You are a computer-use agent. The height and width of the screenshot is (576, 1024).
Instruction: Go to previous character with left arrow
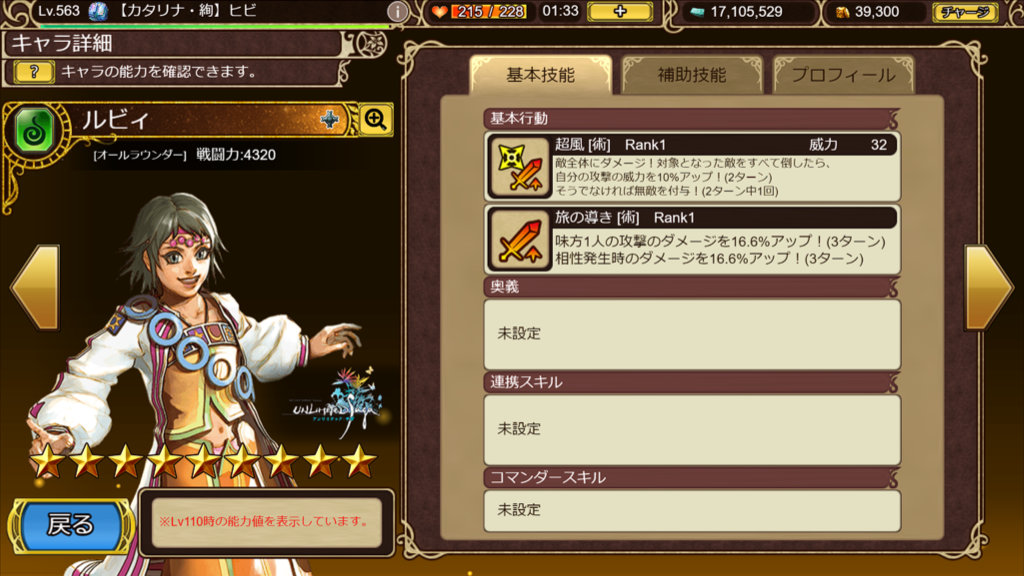pos(36,287)
